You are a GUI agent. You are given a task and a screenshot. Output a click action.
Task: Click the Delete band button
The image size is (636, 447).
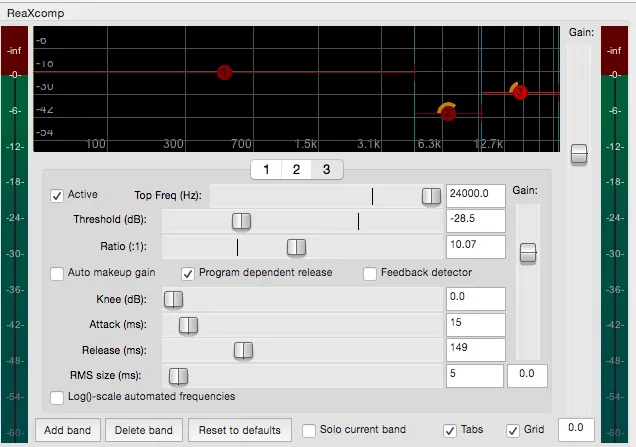pyautogui.click(x=144, y=430)
